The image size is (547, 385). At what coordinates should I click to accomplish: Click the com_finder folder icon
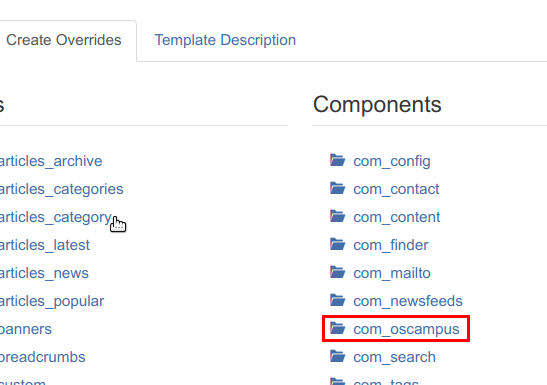pyautogui.click(x=337, y=244)
